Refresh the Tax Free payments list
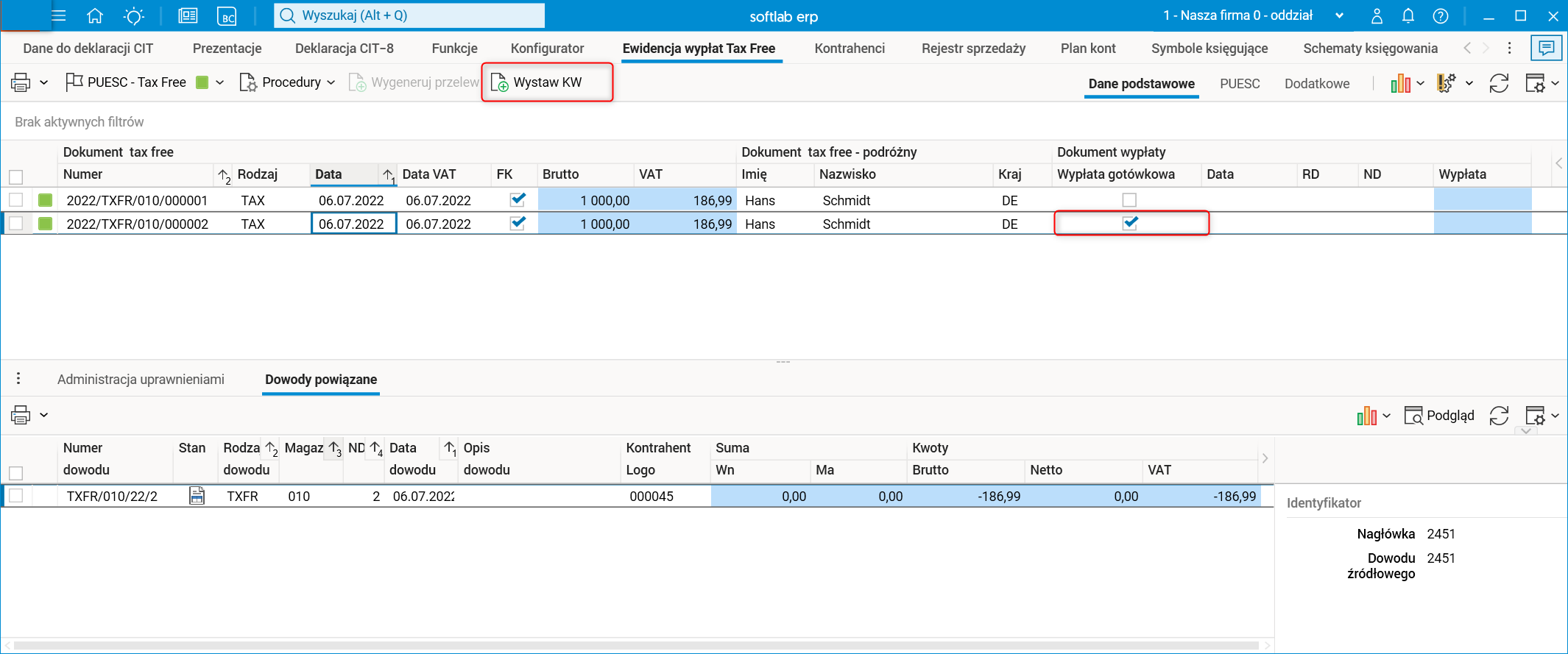The width and height of the screenshot is (1568, 654). coord(1499,83)
